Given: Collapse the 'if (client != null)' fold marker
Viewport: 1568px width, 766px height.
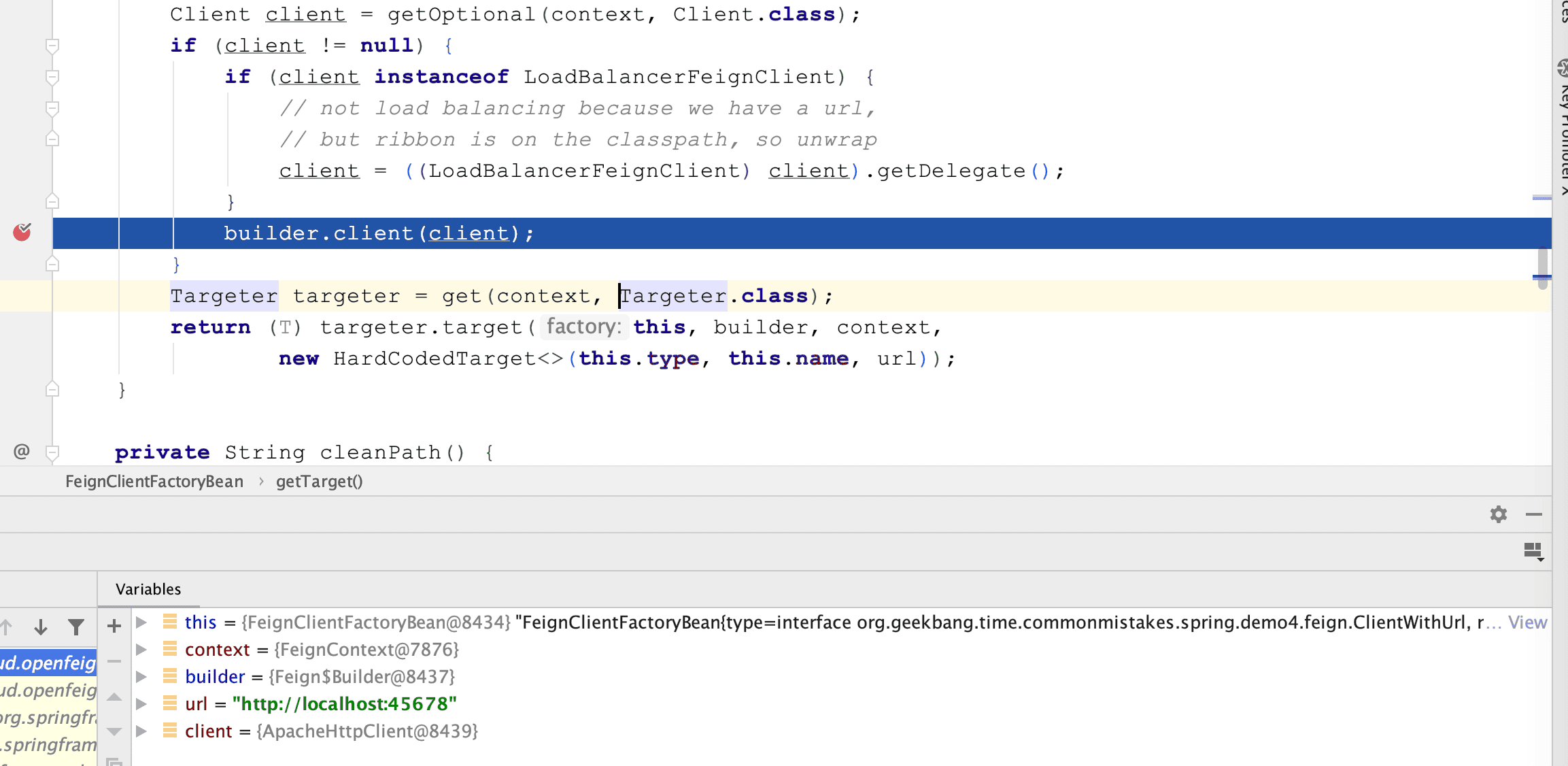Looking at the screenshot, I should [x=52, y=46].
